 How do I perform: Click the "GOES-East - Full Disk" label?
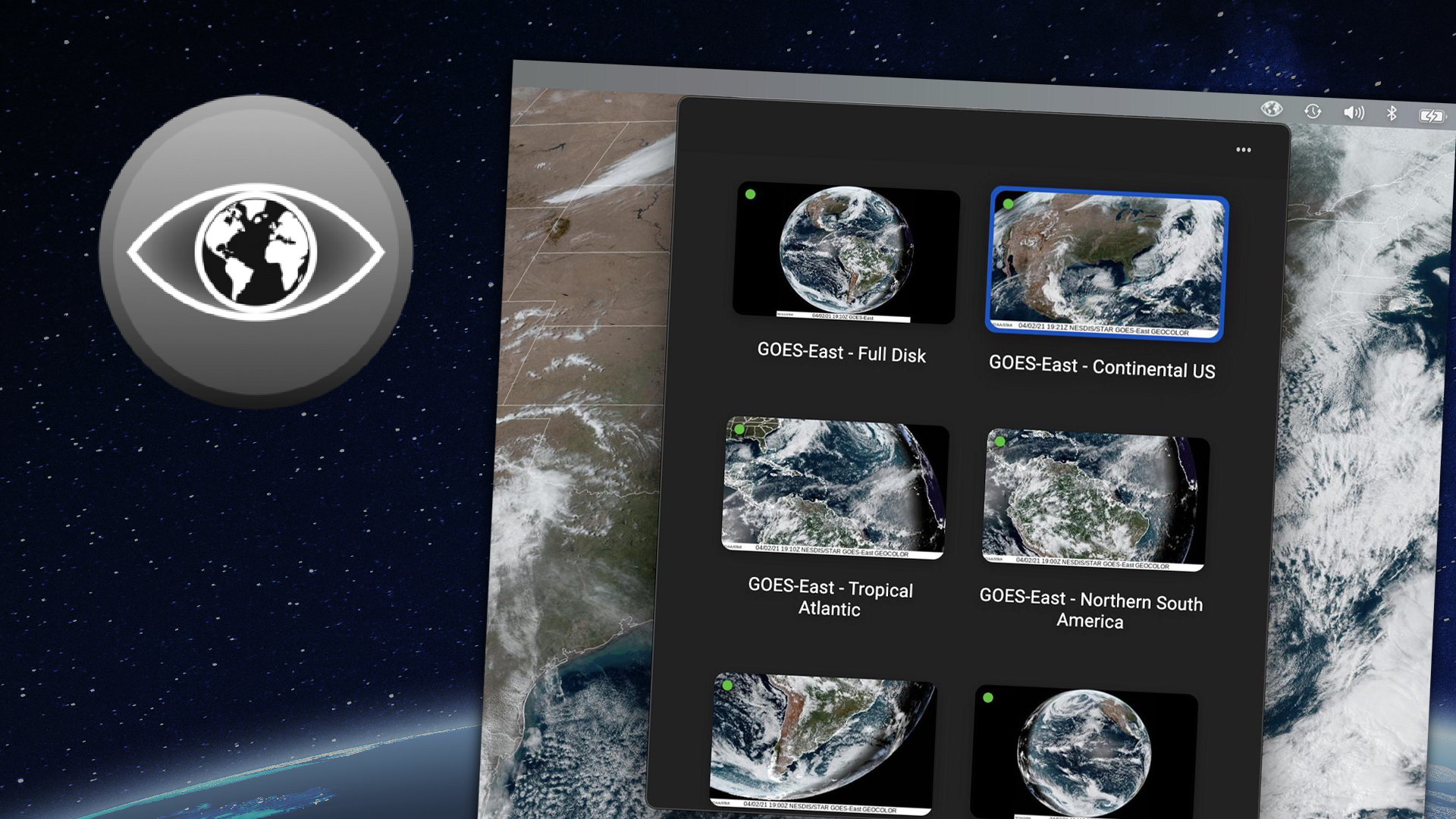841,353
